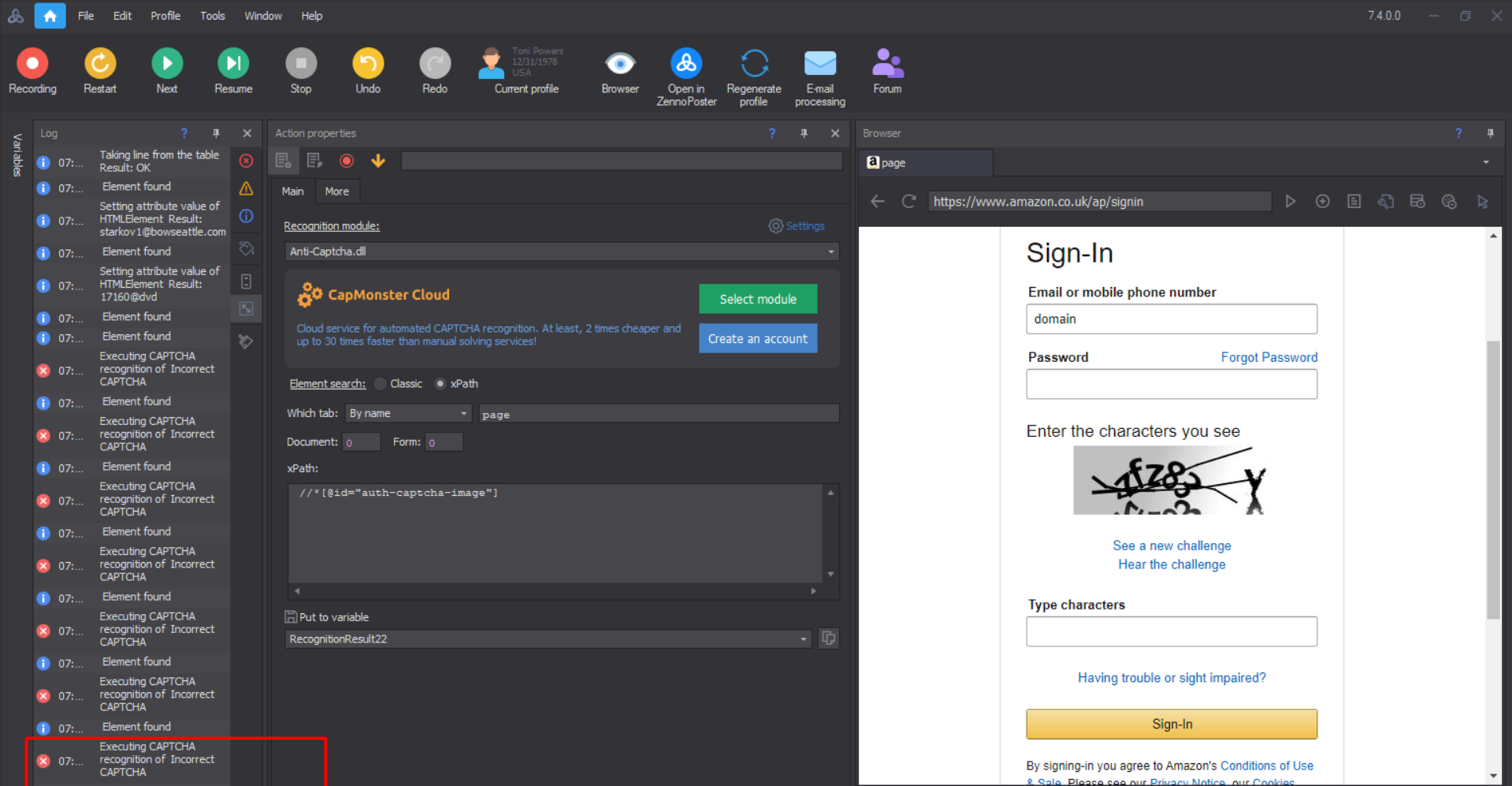This screenshot has height=786, width=1512.
Task: Pin the Log panel
Action: (x=216, y=133)
